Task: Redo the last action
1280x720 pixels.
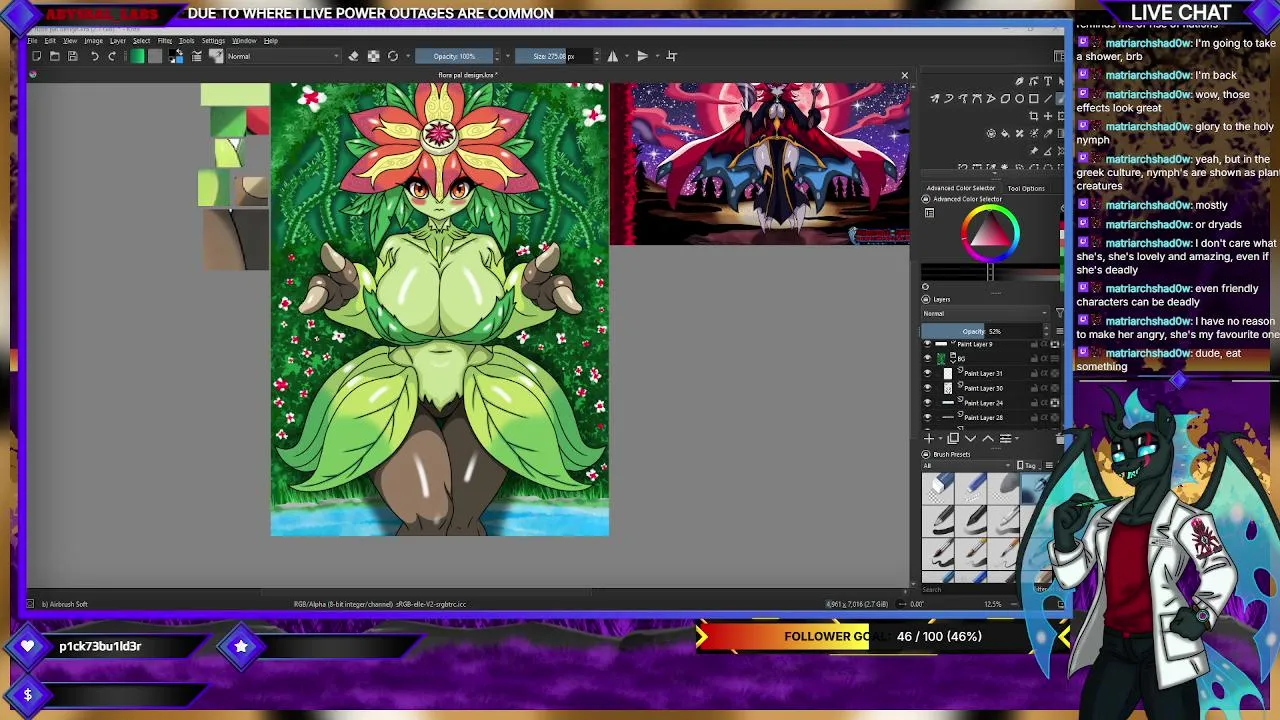Action: pos(112,56)
